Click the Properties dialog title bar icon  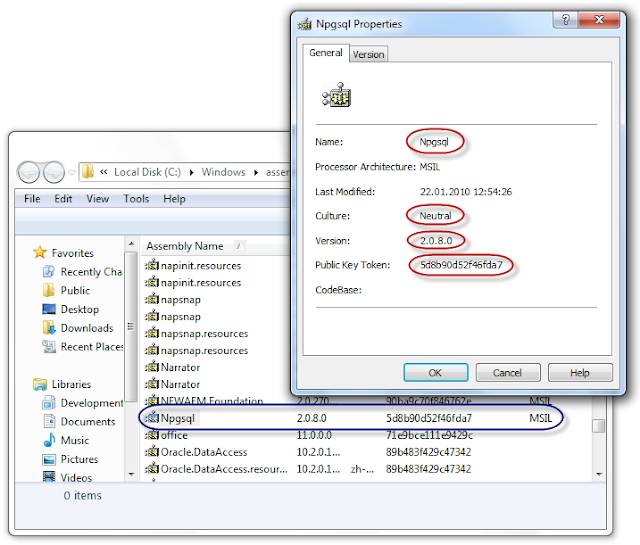pos(304,24)
